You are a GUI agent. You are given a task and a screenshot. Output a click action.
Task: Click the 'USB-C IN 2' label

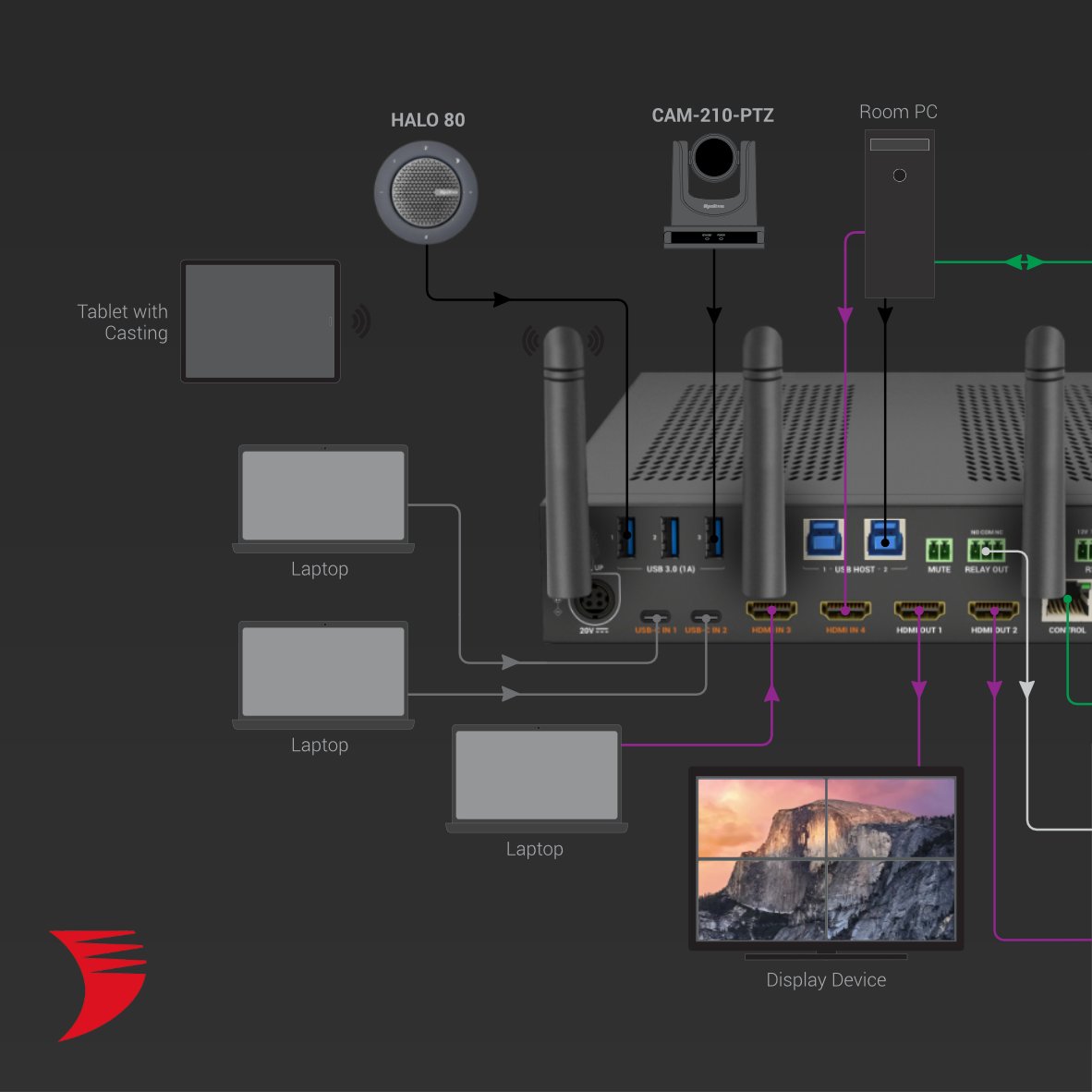click(706, 630)
